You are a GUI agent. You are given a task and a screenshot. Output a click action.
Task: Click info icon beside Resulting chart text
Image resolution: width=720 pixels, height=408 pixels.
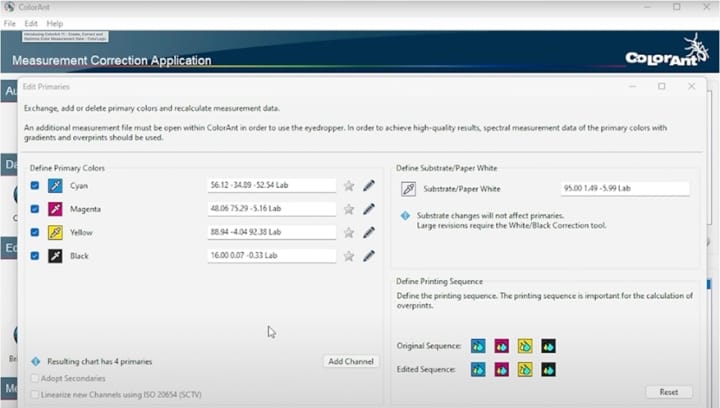pos(35,362)
